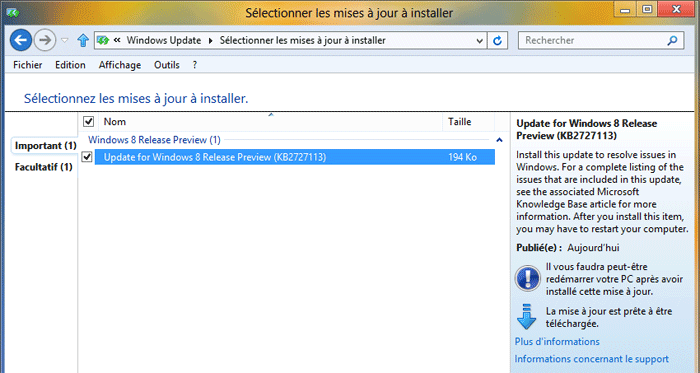Refresh the address bar view

point(497,41)
